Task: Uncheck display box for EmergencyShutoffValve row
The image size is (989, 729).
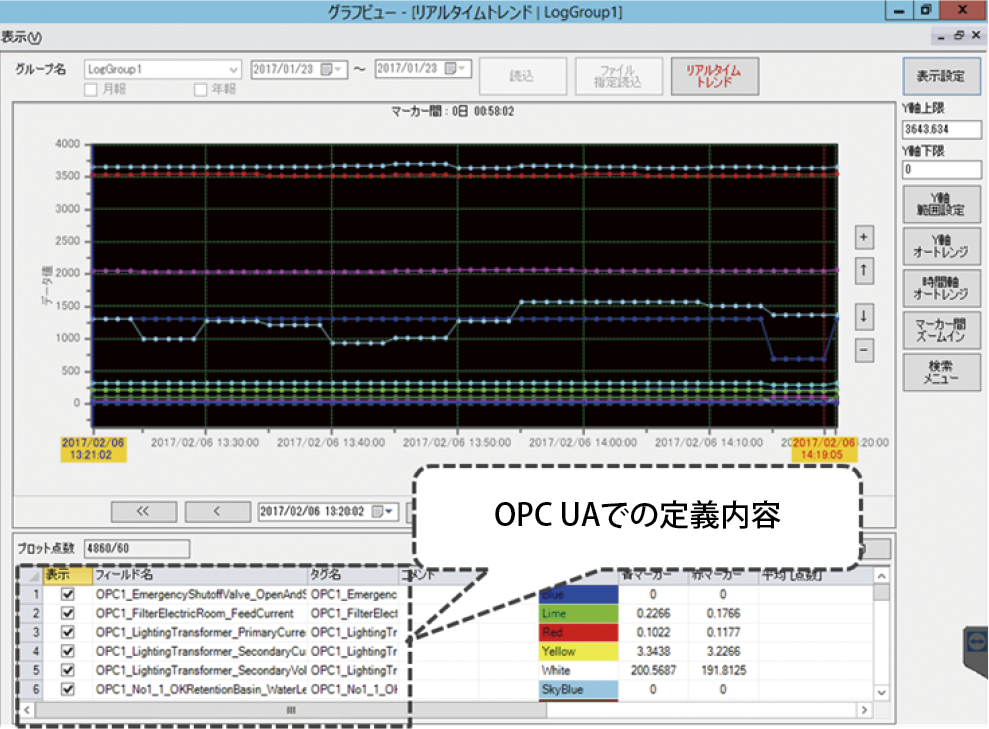Action: 68,594
